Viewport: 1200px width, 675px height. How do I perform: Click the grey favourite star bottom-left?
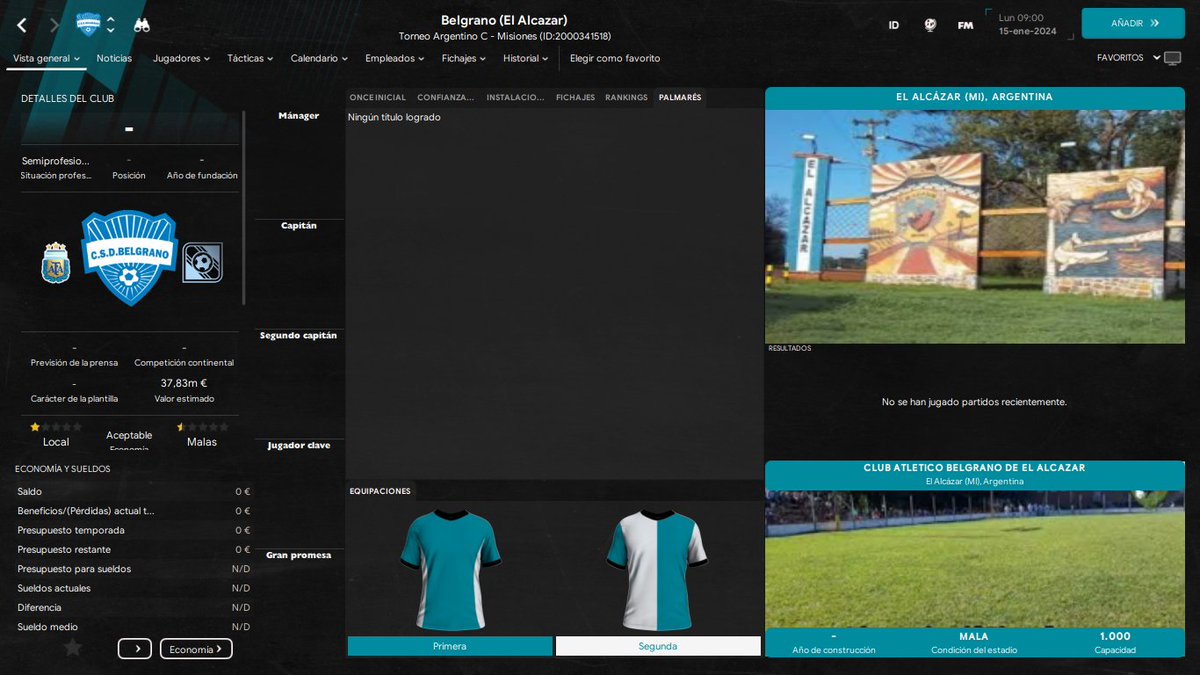click(x=72, y=648)
